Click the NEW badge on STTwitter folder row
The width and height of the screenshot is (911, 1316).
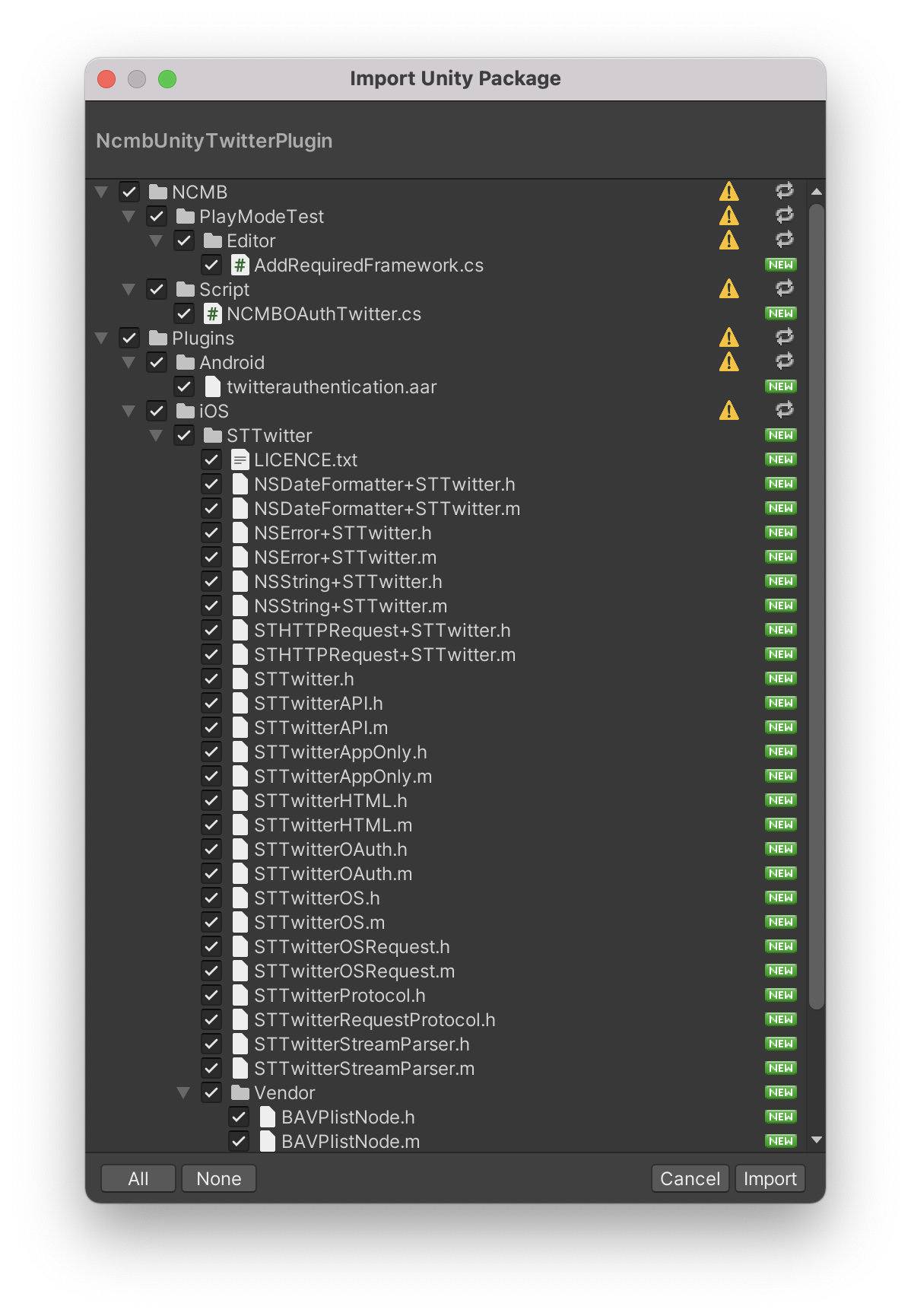point(781,435)
